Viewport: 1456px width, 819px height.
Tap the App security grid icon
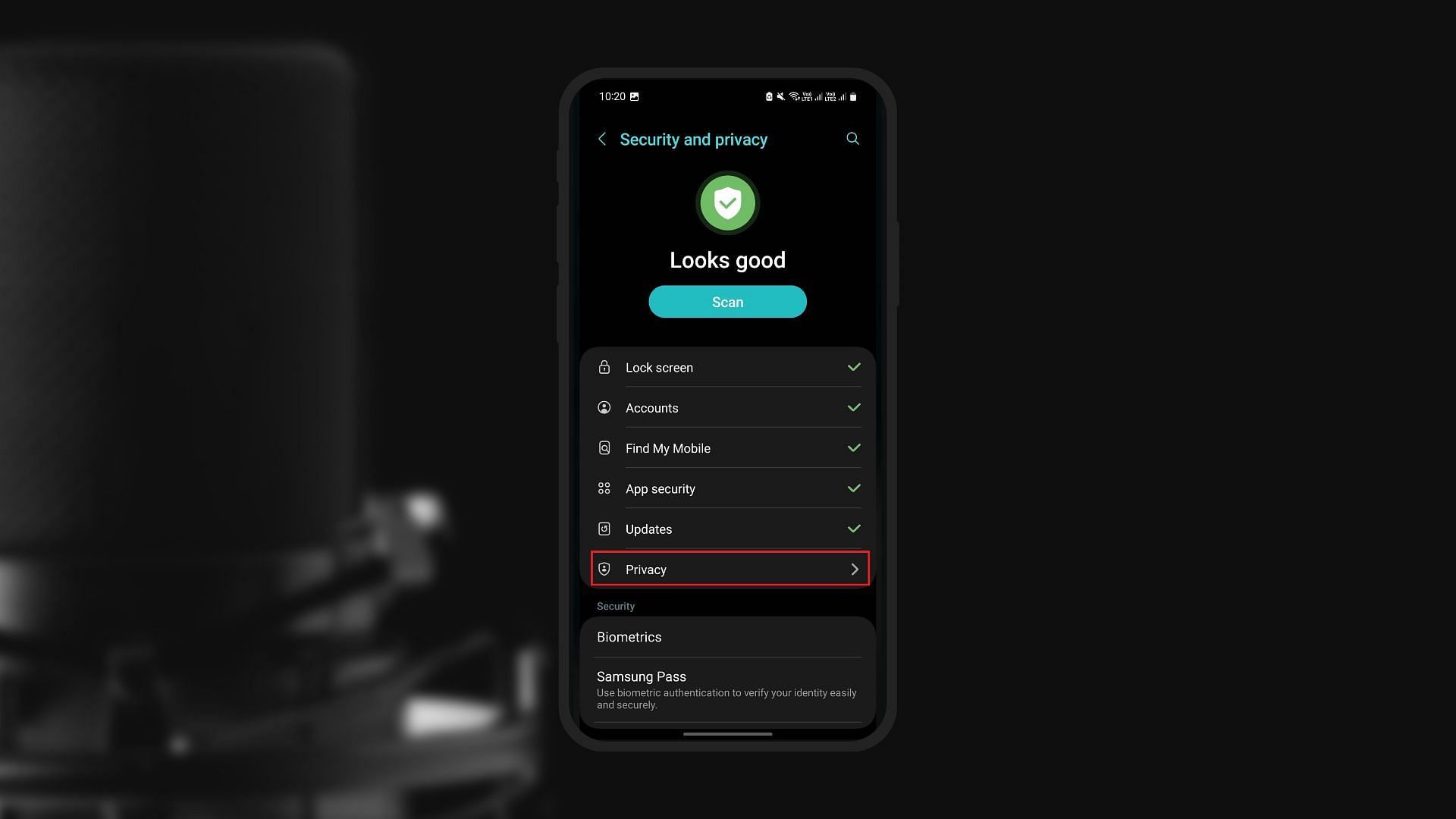603,488
